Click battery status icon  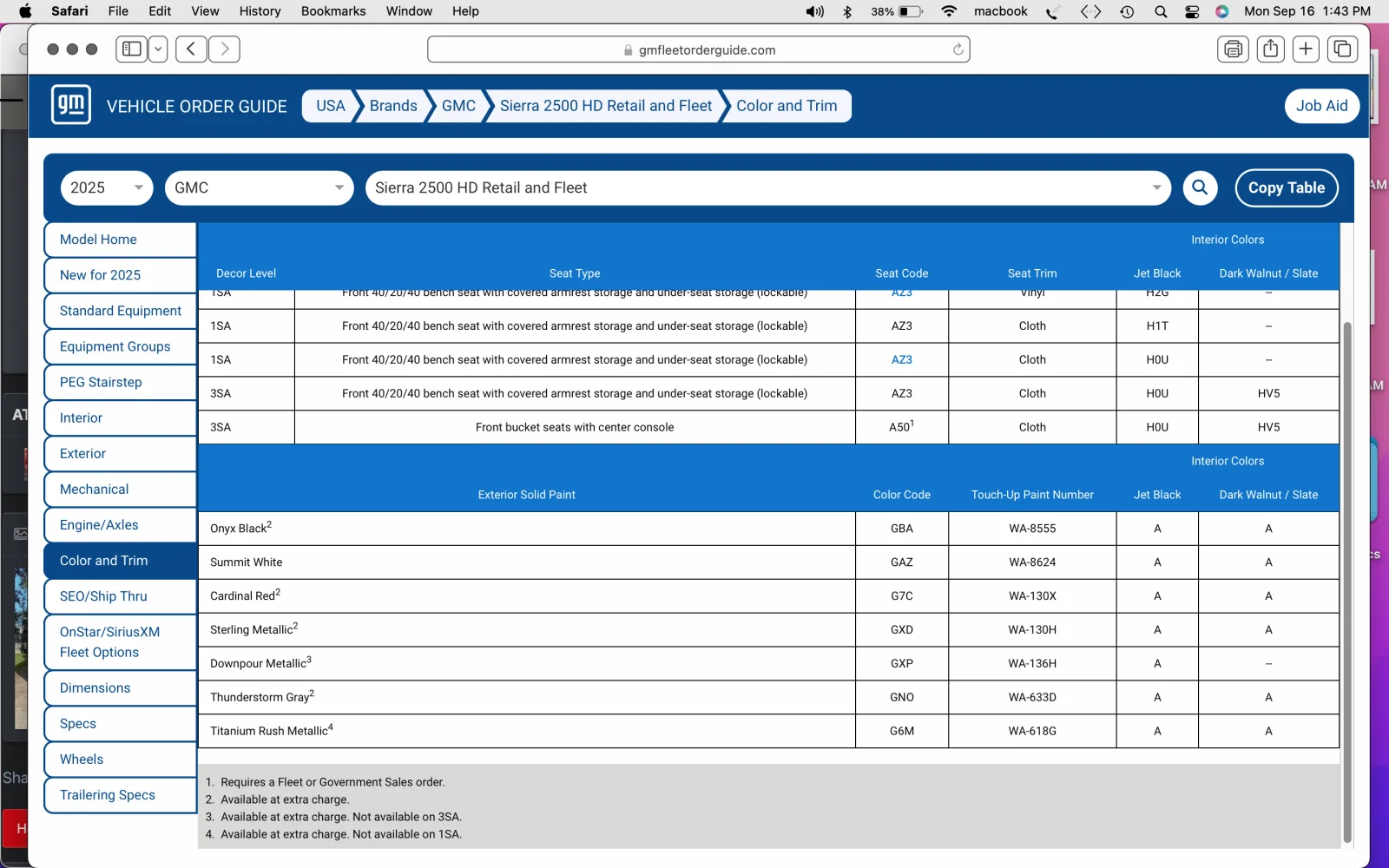(x=911, y=11)
